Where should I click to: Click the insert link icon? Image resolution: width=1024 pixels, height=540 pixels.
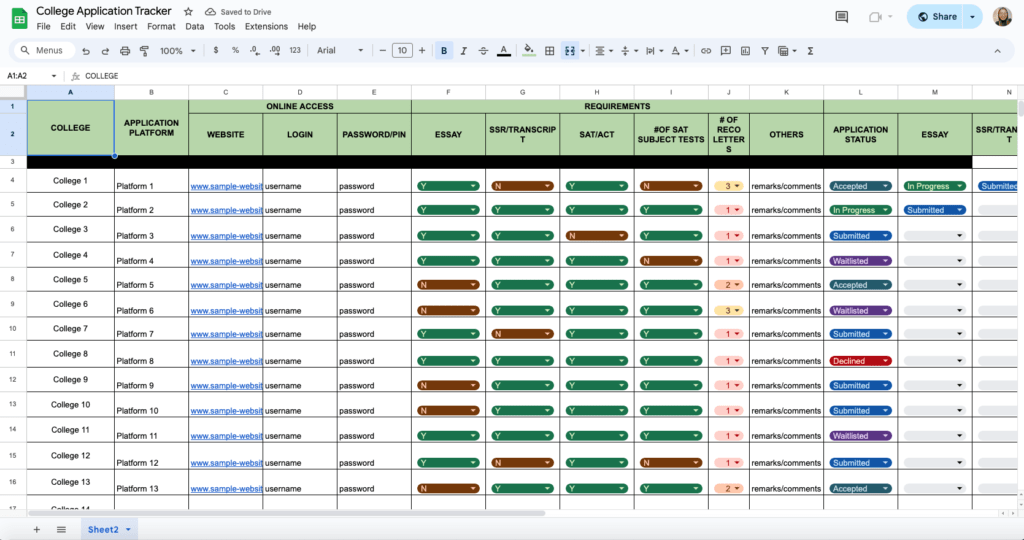click(x=706, y=51)
